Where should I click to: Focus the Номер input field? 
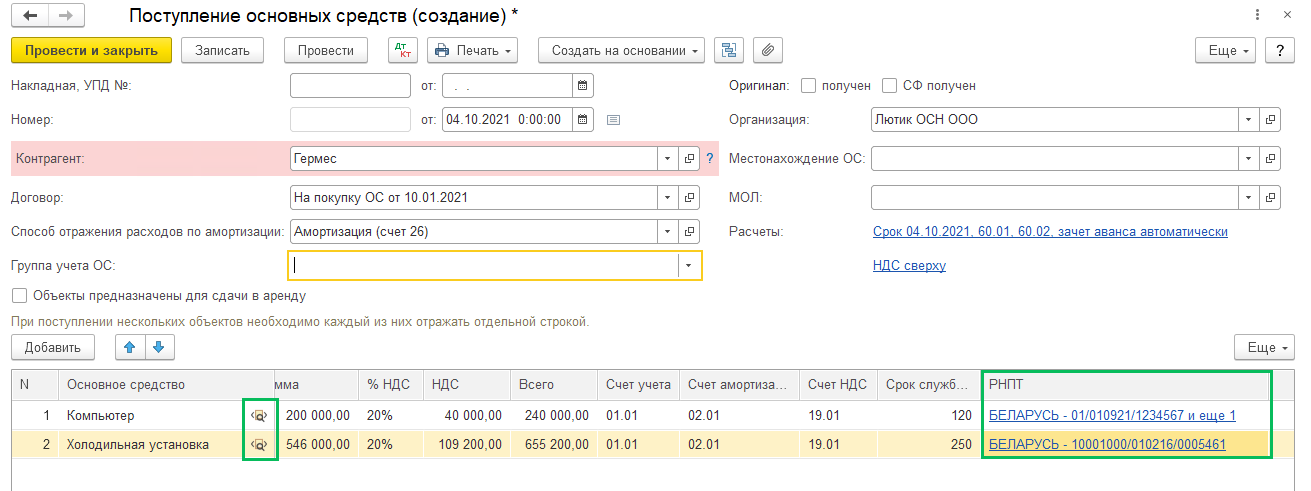(x=350, y=119)
